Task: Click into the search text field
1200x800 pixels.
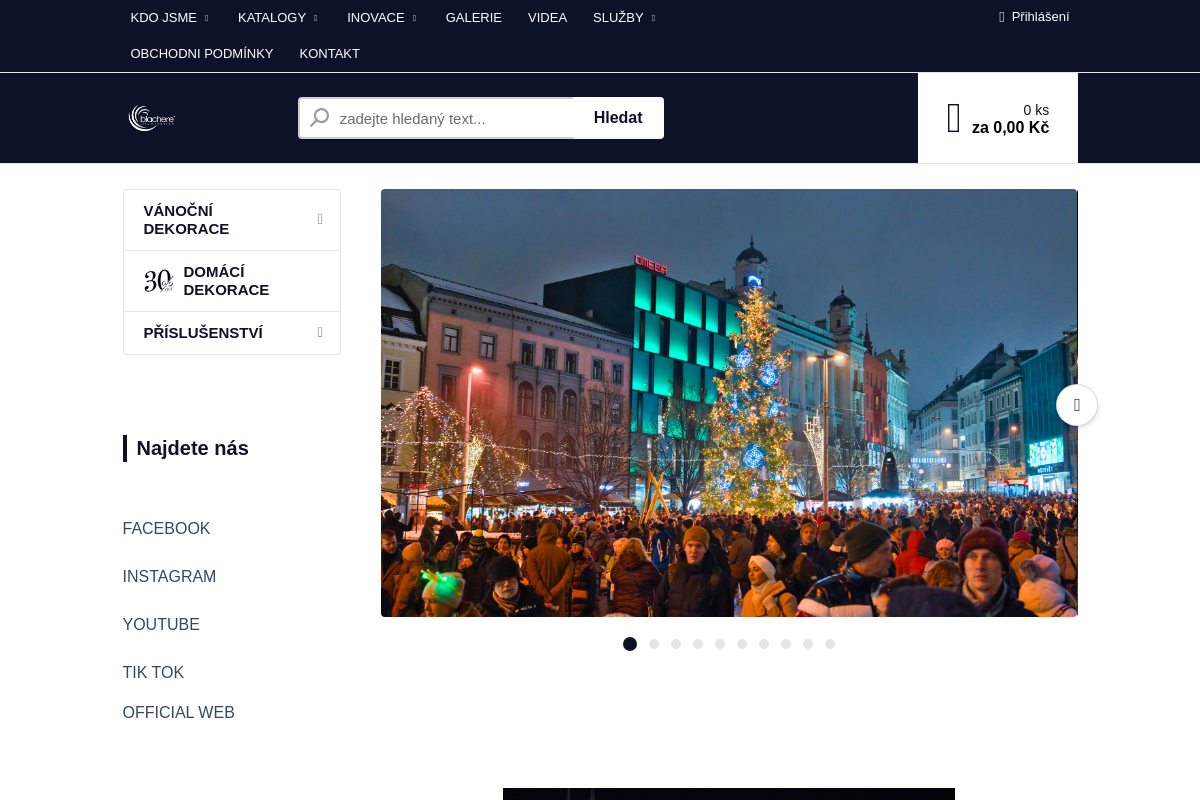Action: click(x=450, y=118)
